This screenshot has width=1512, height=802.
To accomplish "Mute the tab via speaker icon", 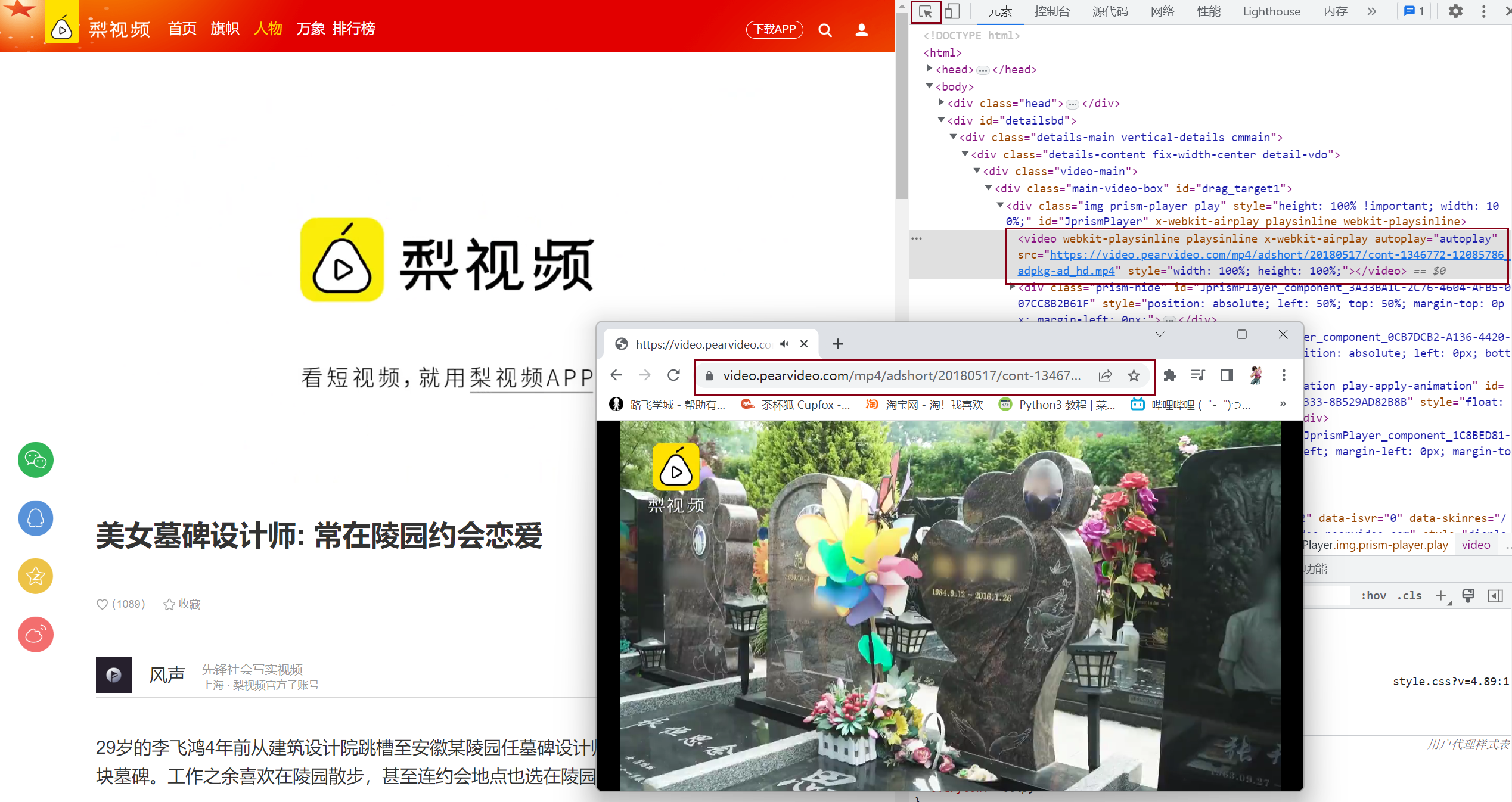I will (x=785, y=344).
